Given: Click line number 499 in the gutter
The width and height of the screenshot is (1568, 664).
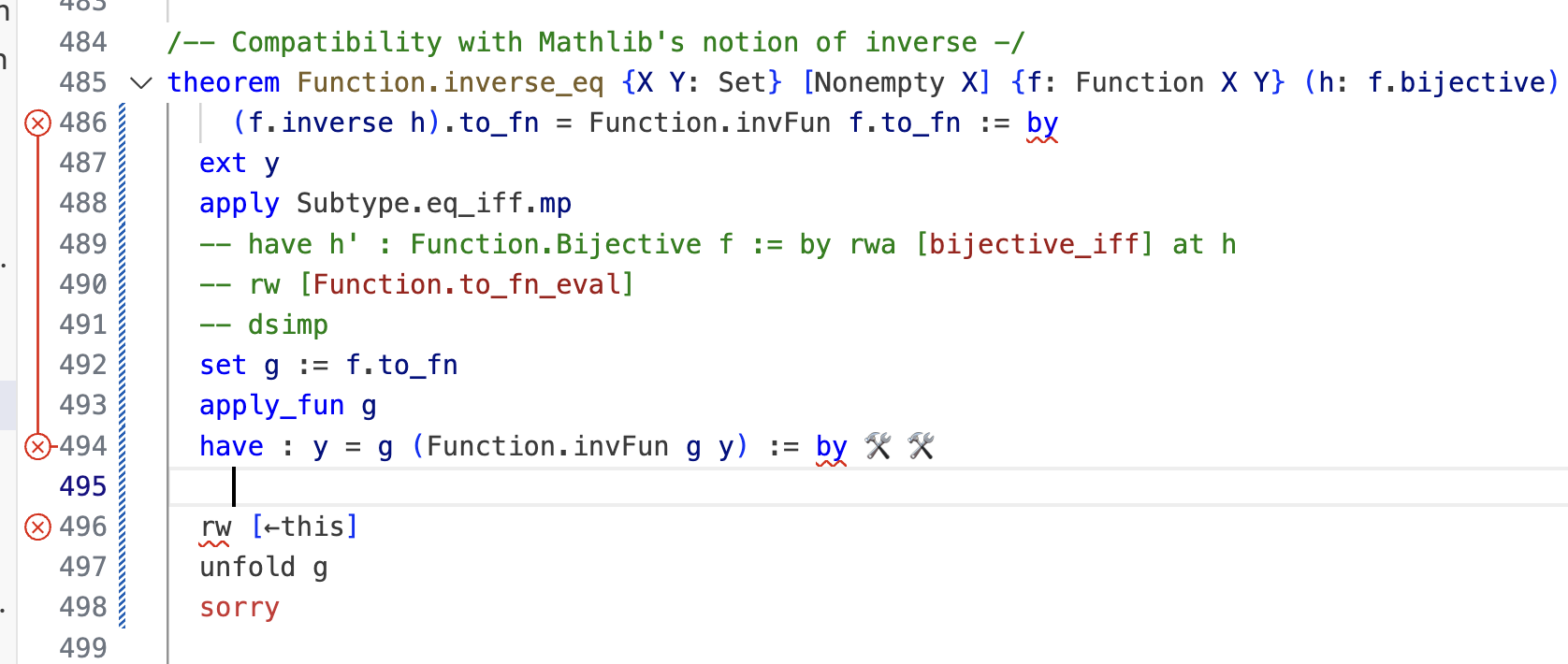Looking at the screenshot, I should [x=83, y=647].
